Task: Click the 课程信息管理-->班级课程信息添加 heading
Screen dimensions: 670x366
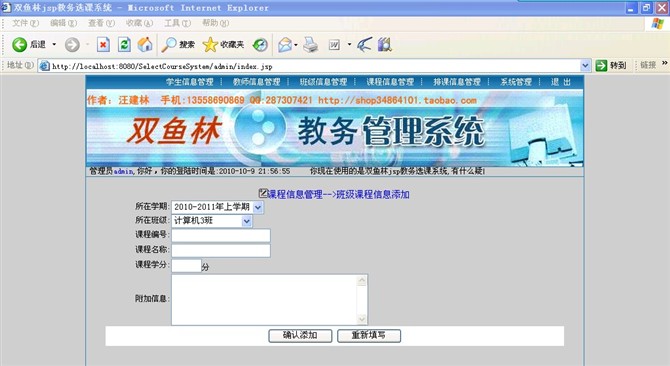Action: (338, 195)
